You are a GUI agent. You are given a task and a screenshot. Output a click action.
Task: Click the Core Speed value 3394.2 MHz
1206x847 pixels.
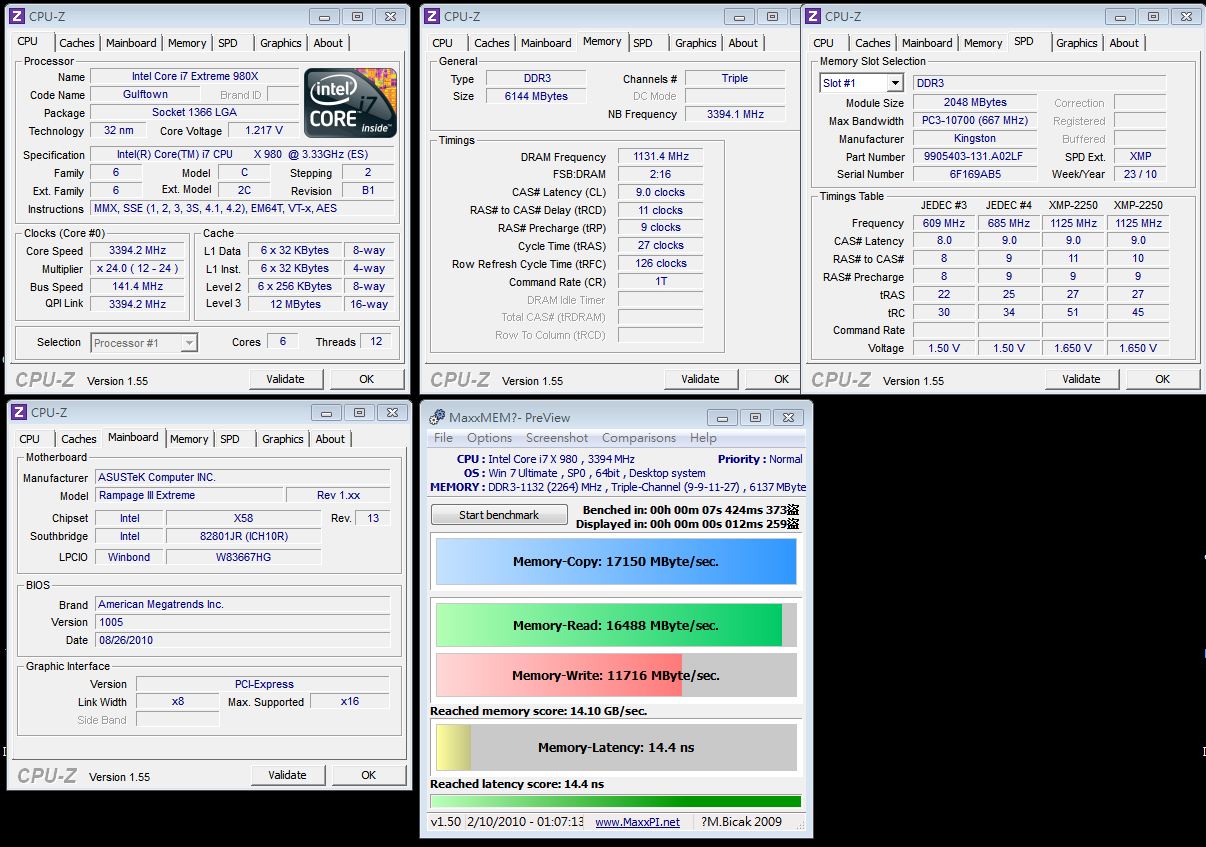coord(138,251)
